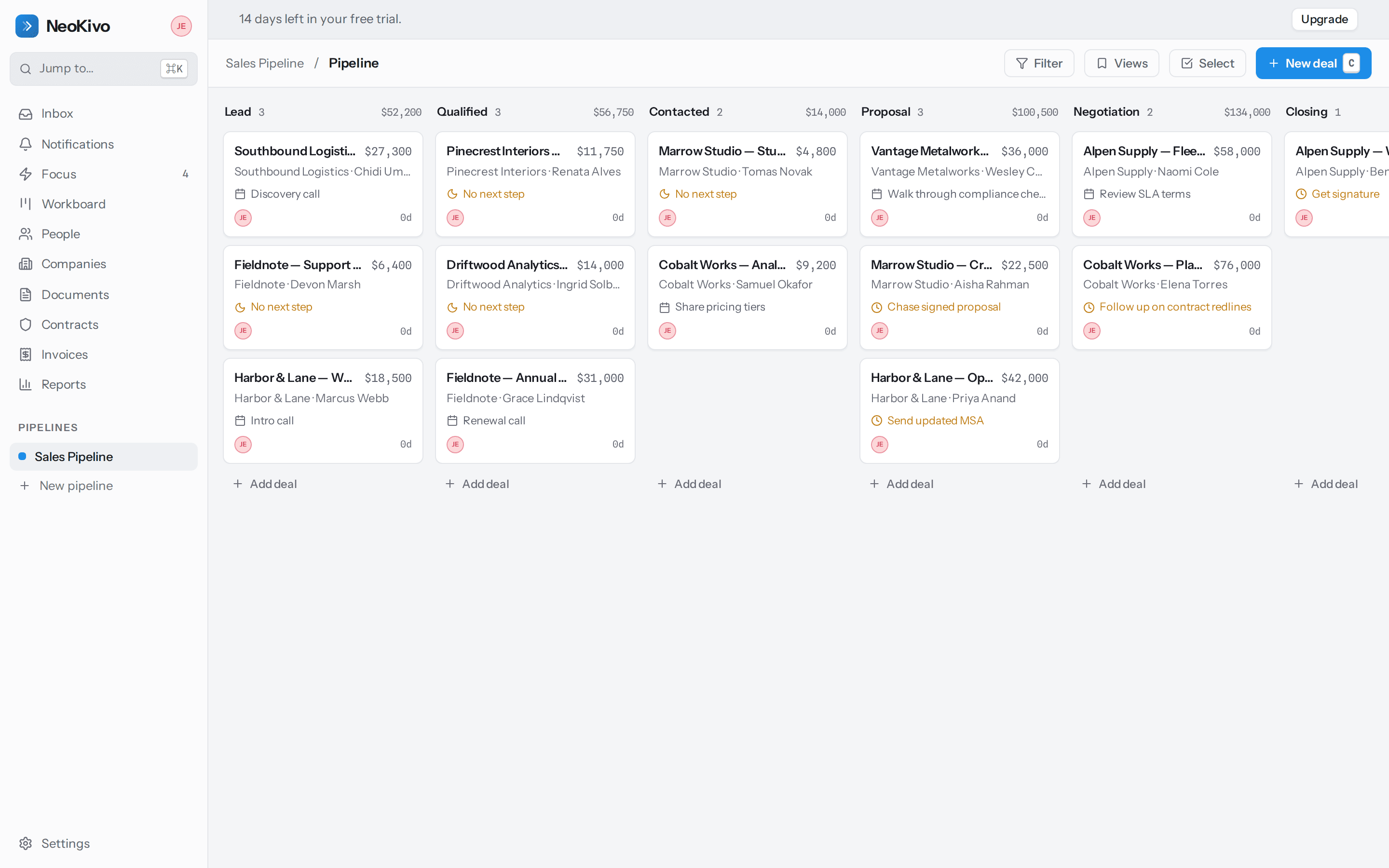Click the New deal button
The width and height of the screenshot is (1389, 868).
(x=1313, y=63)
